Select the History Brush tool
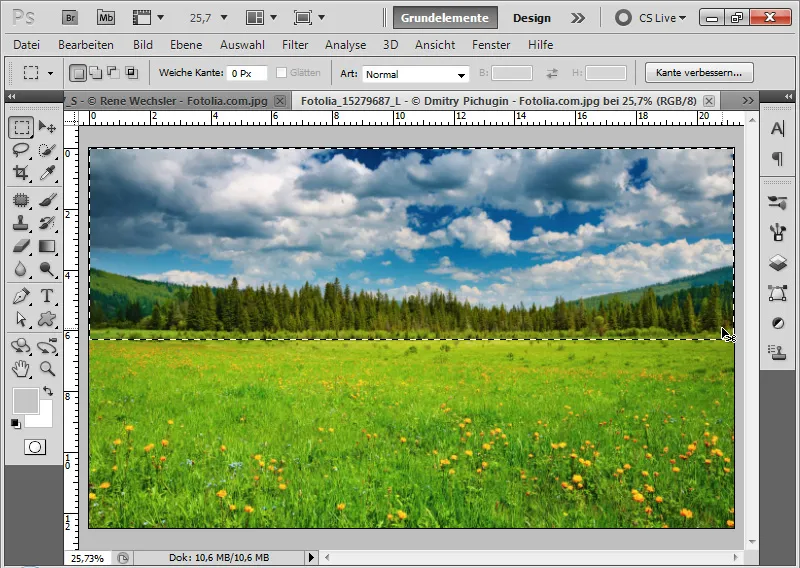Image resolution: width=800 pixels, height=568 pixels. [x=47, y=223]
